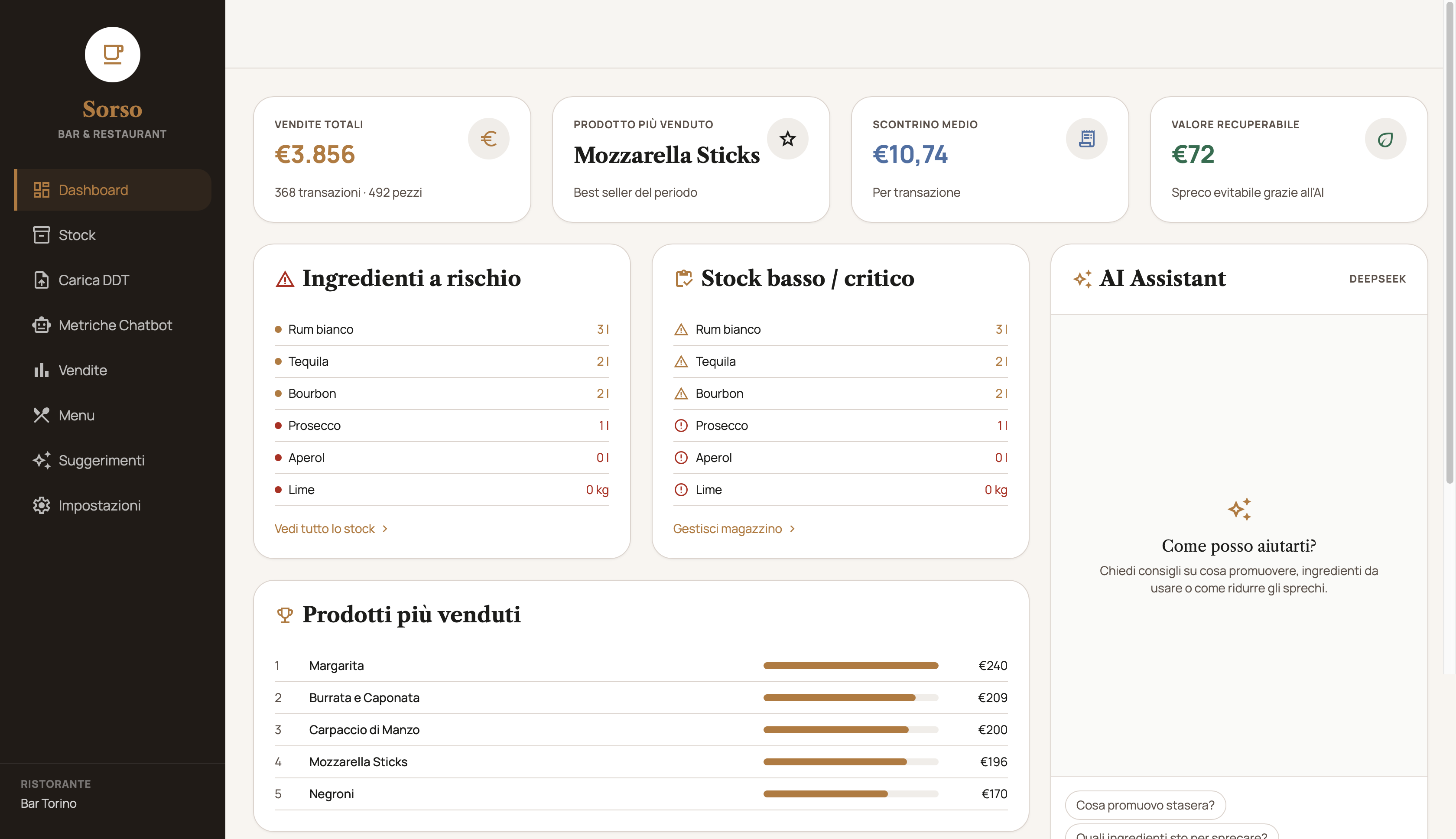Click the Burrata e Caponata sales bar
The height and width of the screenshot is (839, 1456).
(851, 698)
